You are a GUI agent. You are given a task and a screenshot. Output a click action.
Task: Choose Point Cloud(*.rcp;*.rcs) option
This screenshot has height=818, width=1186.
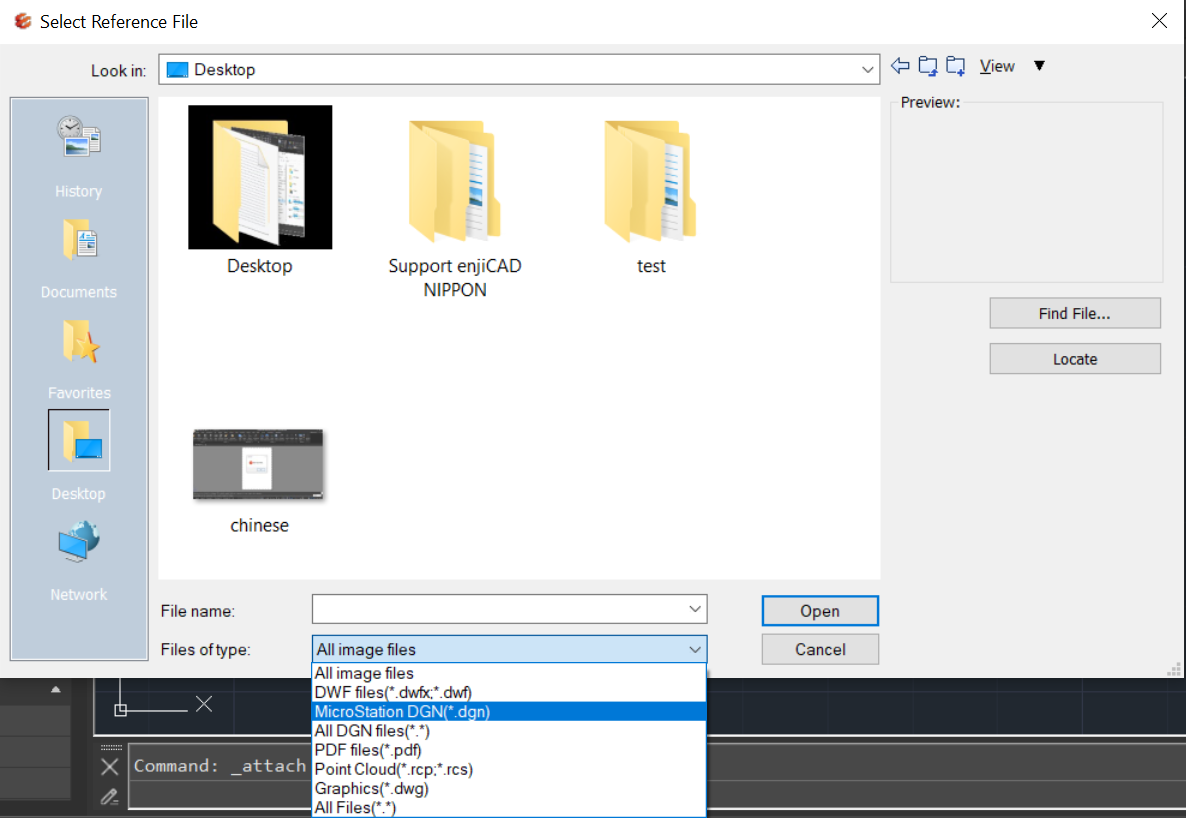click(x=509, y=769)
